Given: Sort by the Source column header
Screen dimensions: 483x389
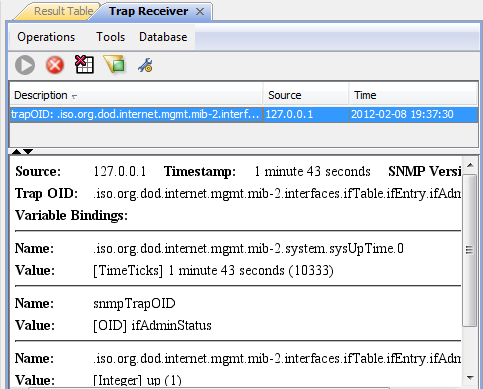Looking at the screenshot, I should tap(306, 95).
